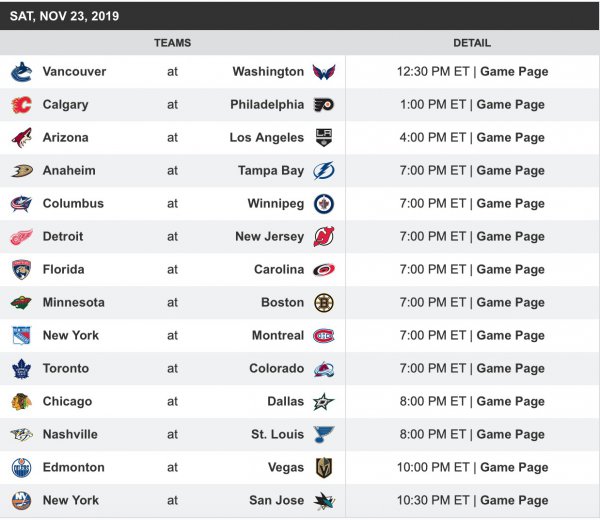
Task: Click the Nashville team name
Action: pyautogui.click(x=70, y=435)
